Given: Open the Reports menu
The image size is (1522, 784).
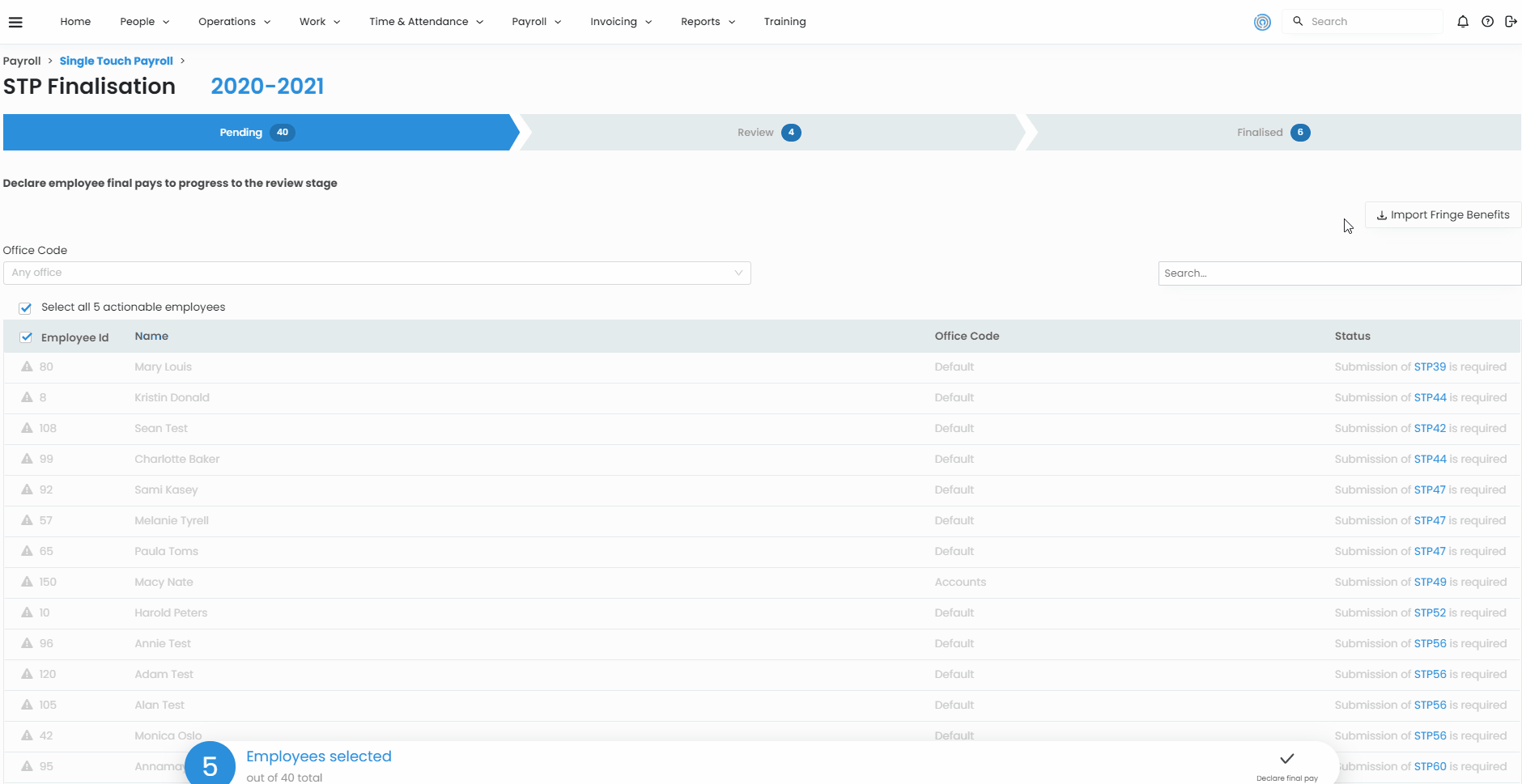Looking at the screenshot, I should 708,22.
